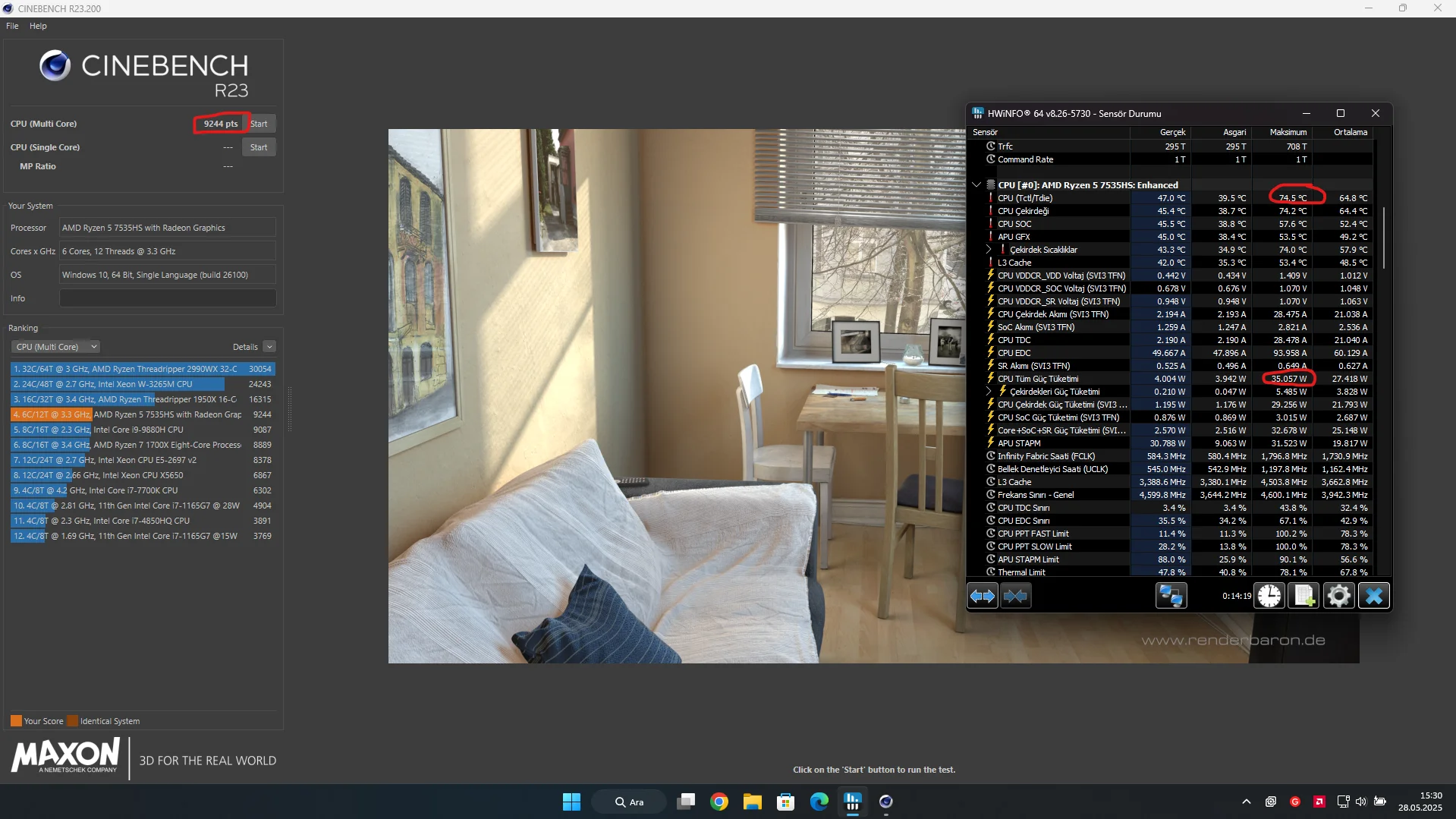This screenshot has width=1456, height=819.
Task: Expand the Çekirdekleri Güç Tüketimi sensor group
Action: point(988,392)
